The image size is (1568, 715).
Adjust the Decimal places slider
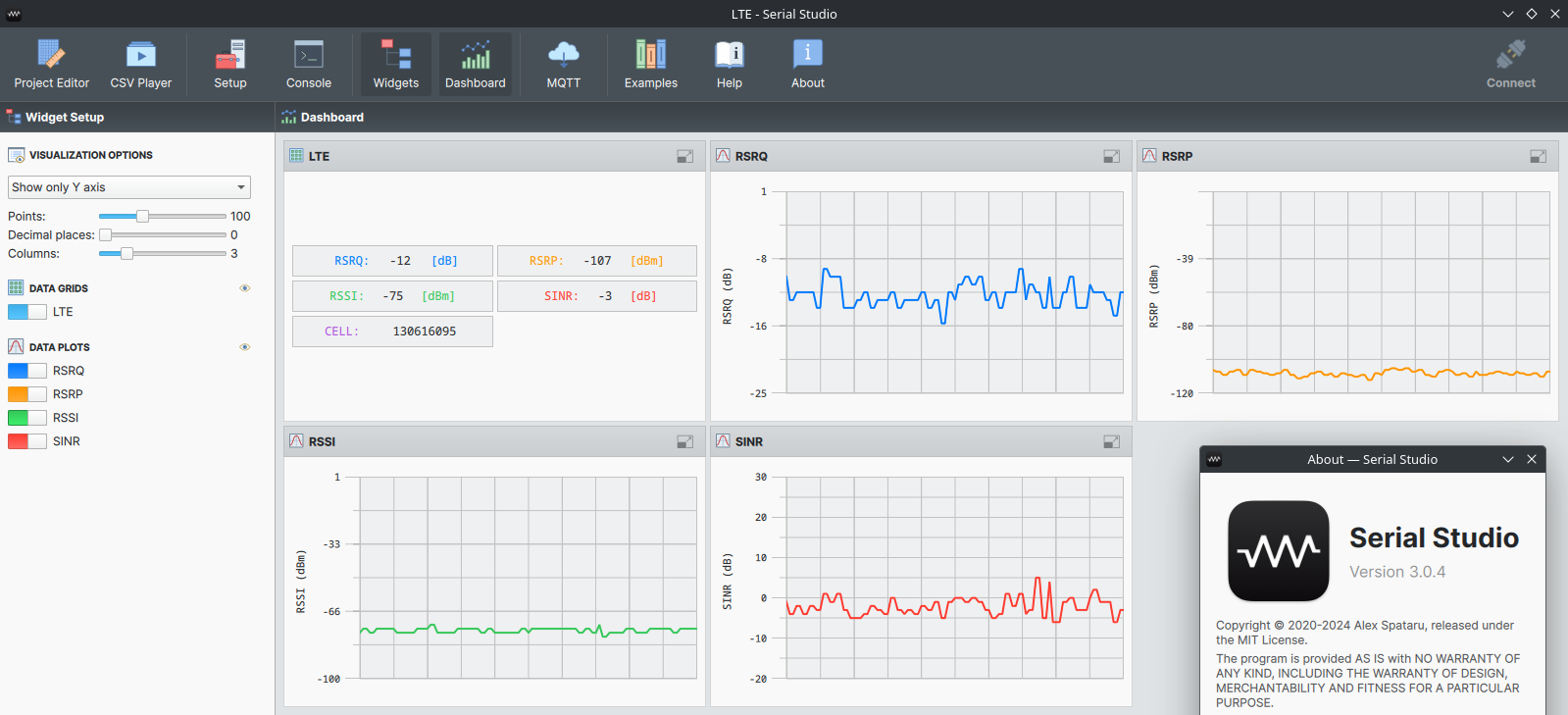[x=162, y=234]
